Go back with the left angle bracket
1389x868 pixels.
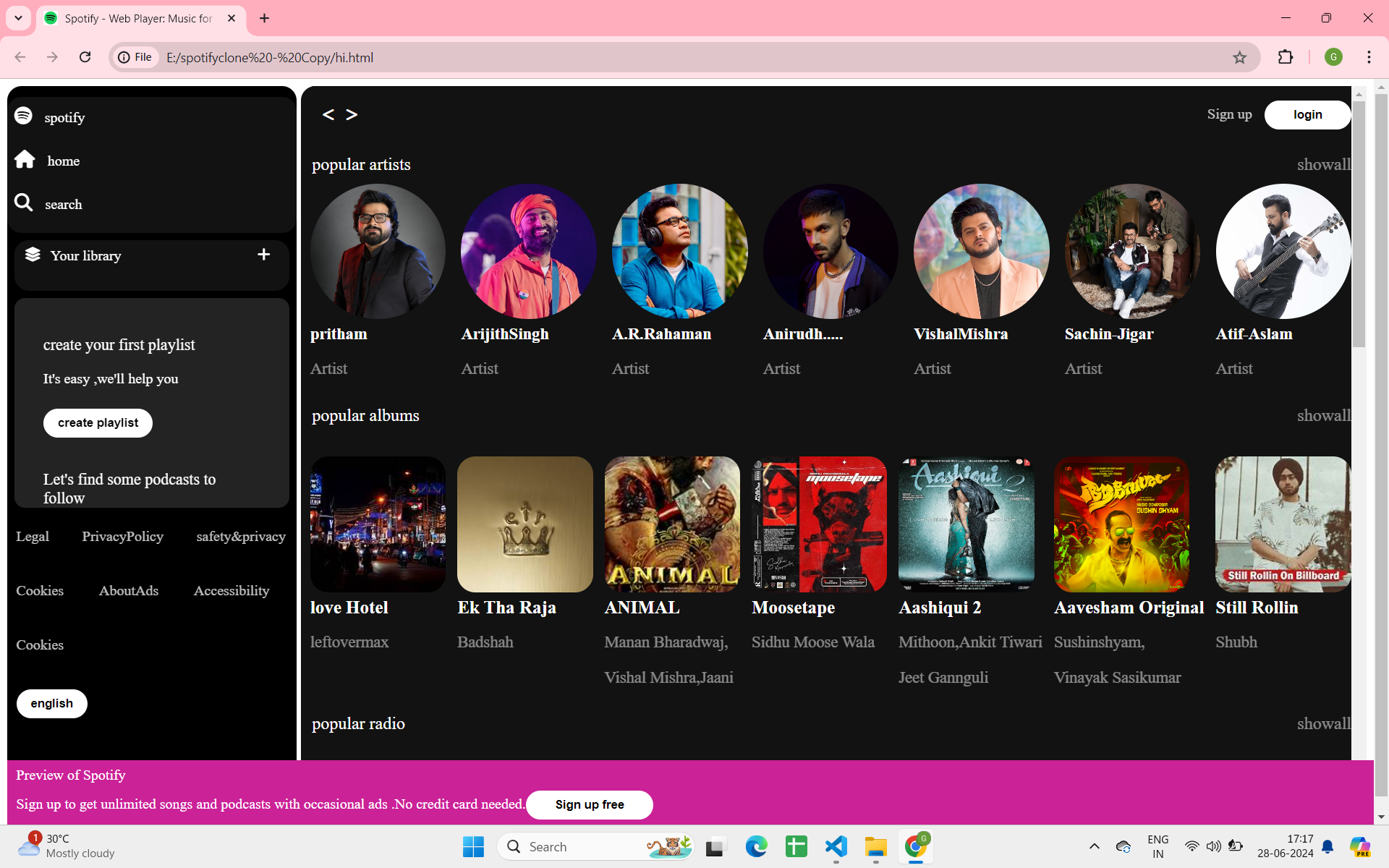tap(328, 114)
